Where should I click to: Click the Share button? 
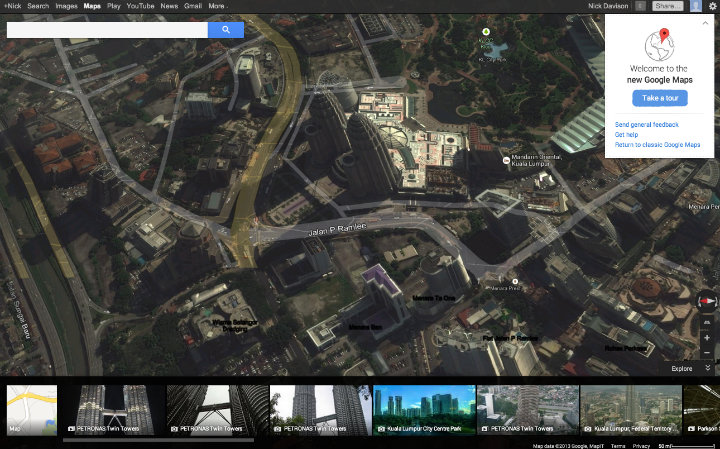click(668, 6)
